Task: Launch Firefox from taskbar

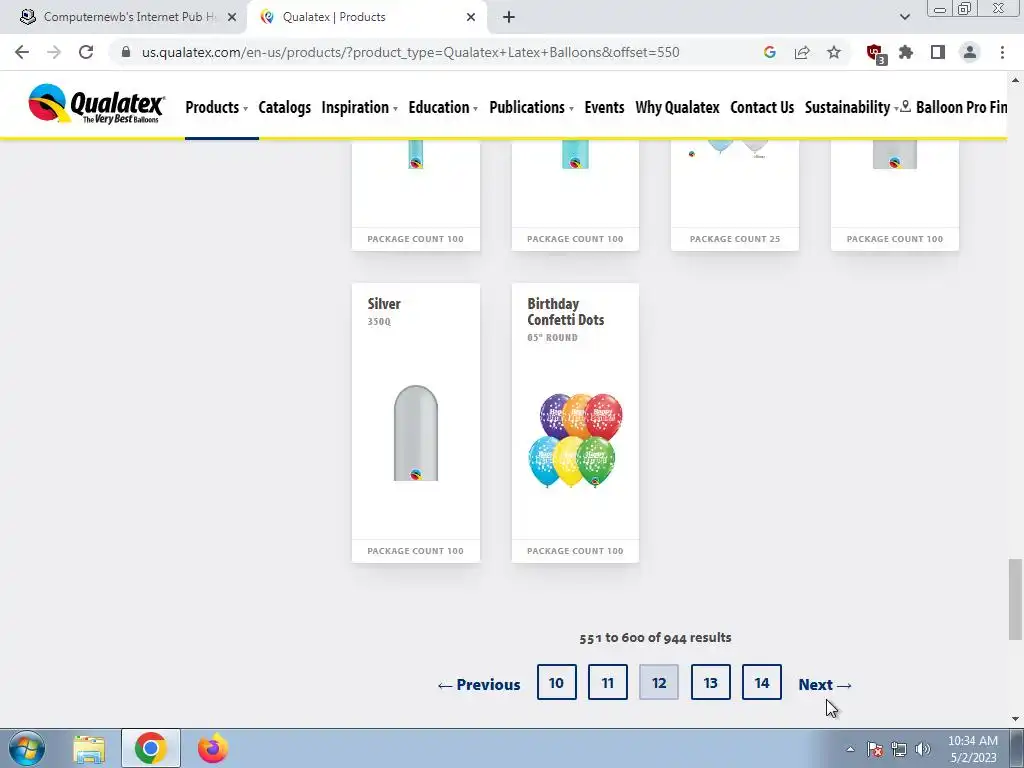Action: click(212, 748)
